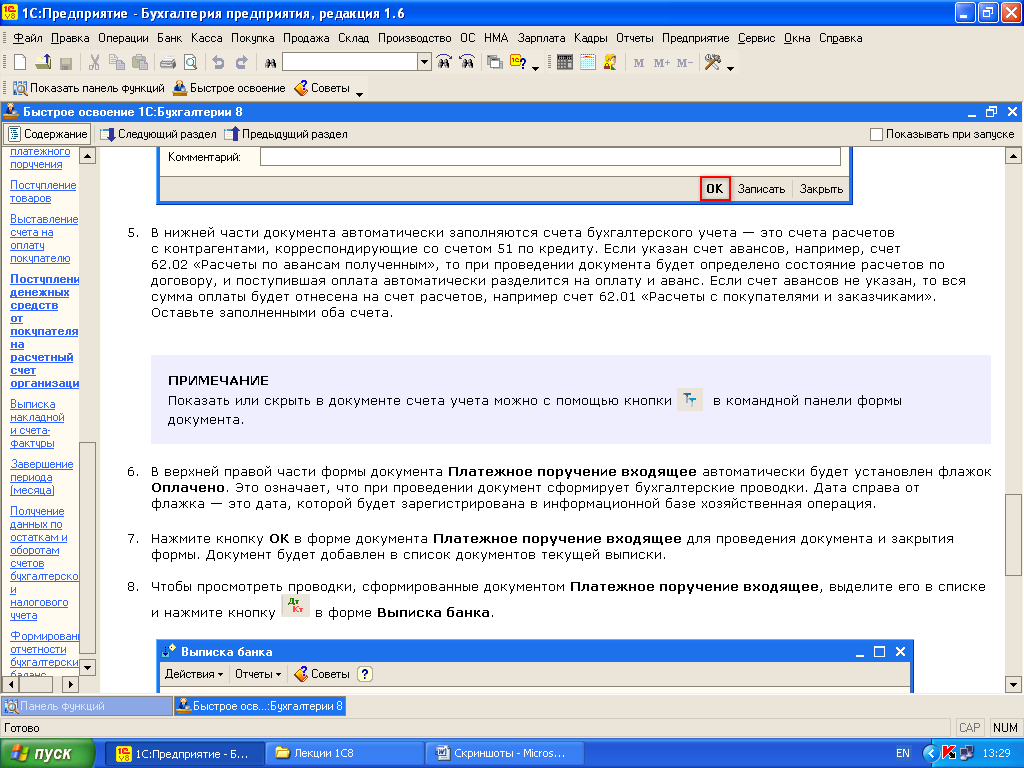Click Показать панель функций button
1024x768 pixels.
(x=89, y=88)
